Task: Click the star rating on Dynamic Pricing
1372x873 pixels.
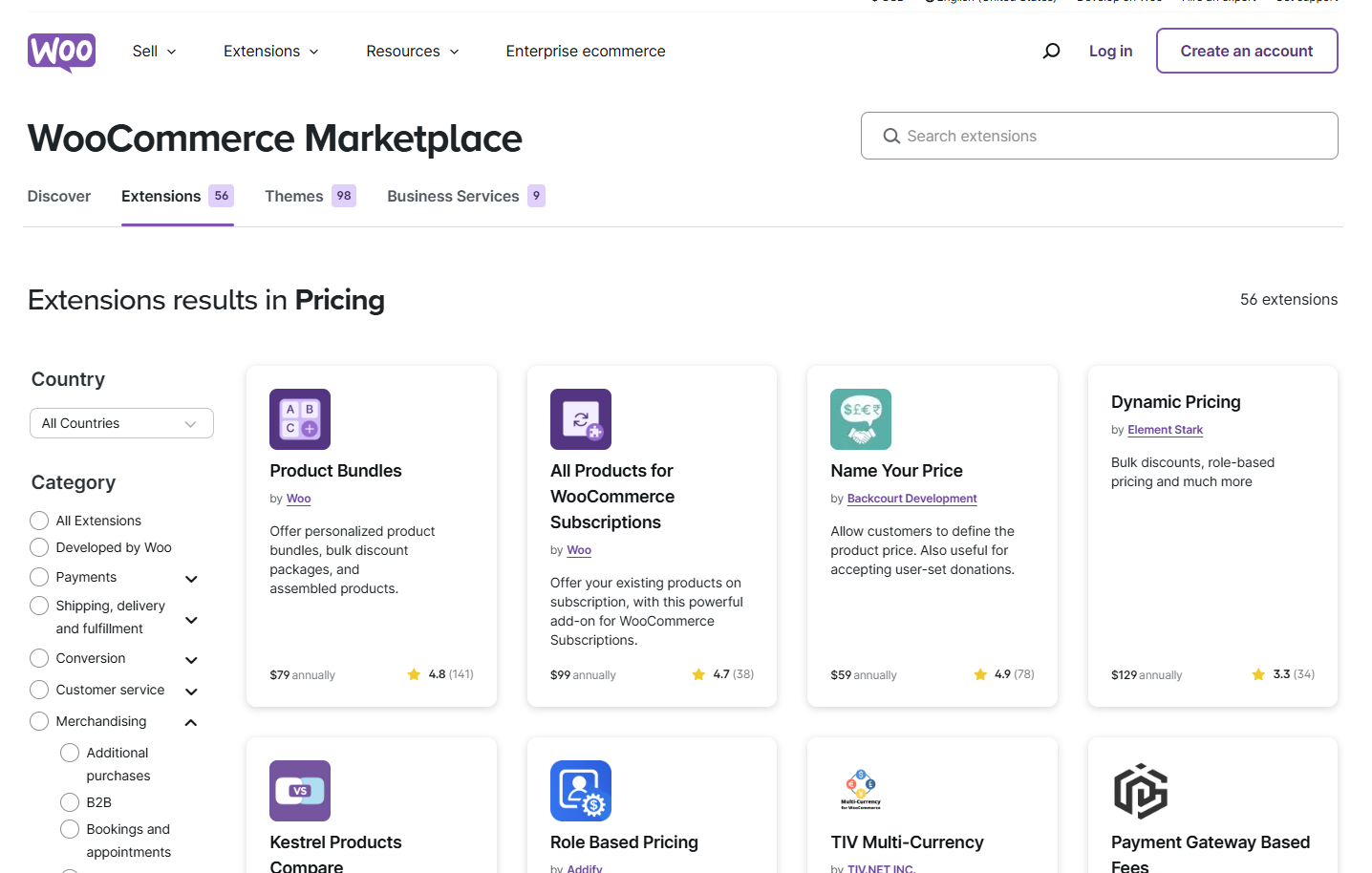Action: click(x=1283, y=674)
